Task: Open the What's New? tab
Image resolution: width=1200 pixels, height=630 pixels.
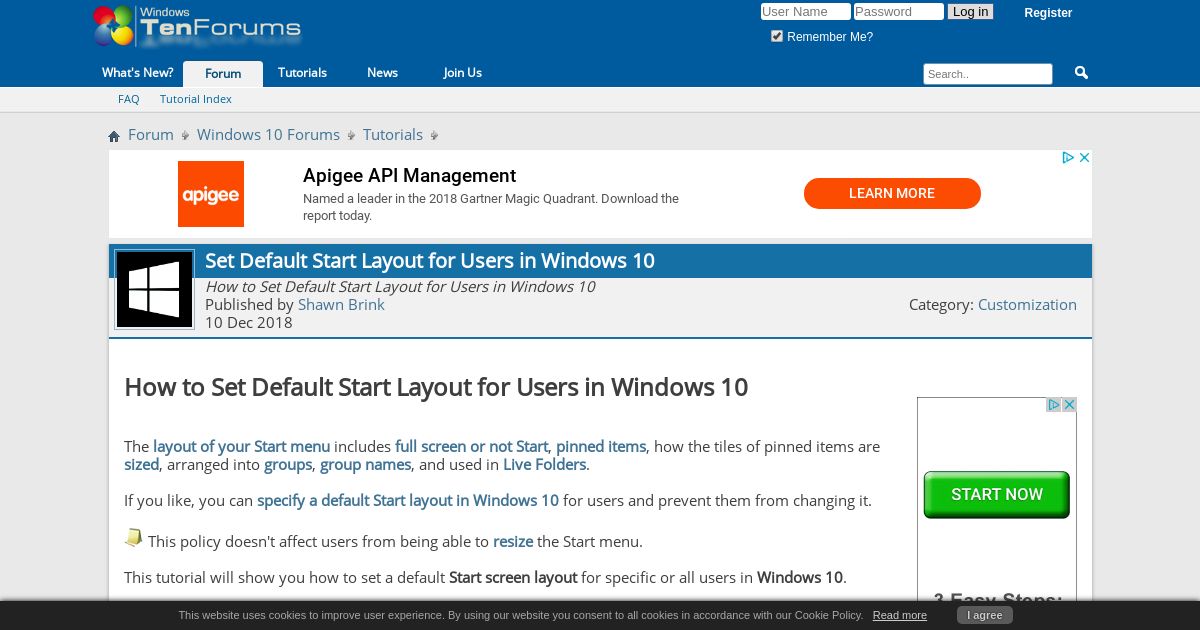Action: click(x=137, y=73)
